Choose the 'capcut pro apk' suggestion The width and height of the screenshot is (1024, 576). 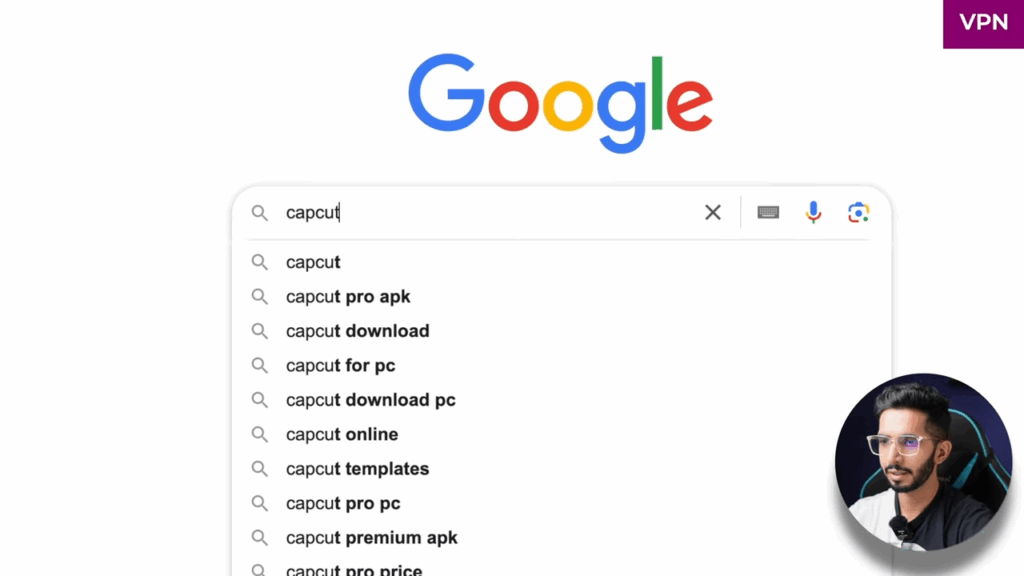[348, 297]
